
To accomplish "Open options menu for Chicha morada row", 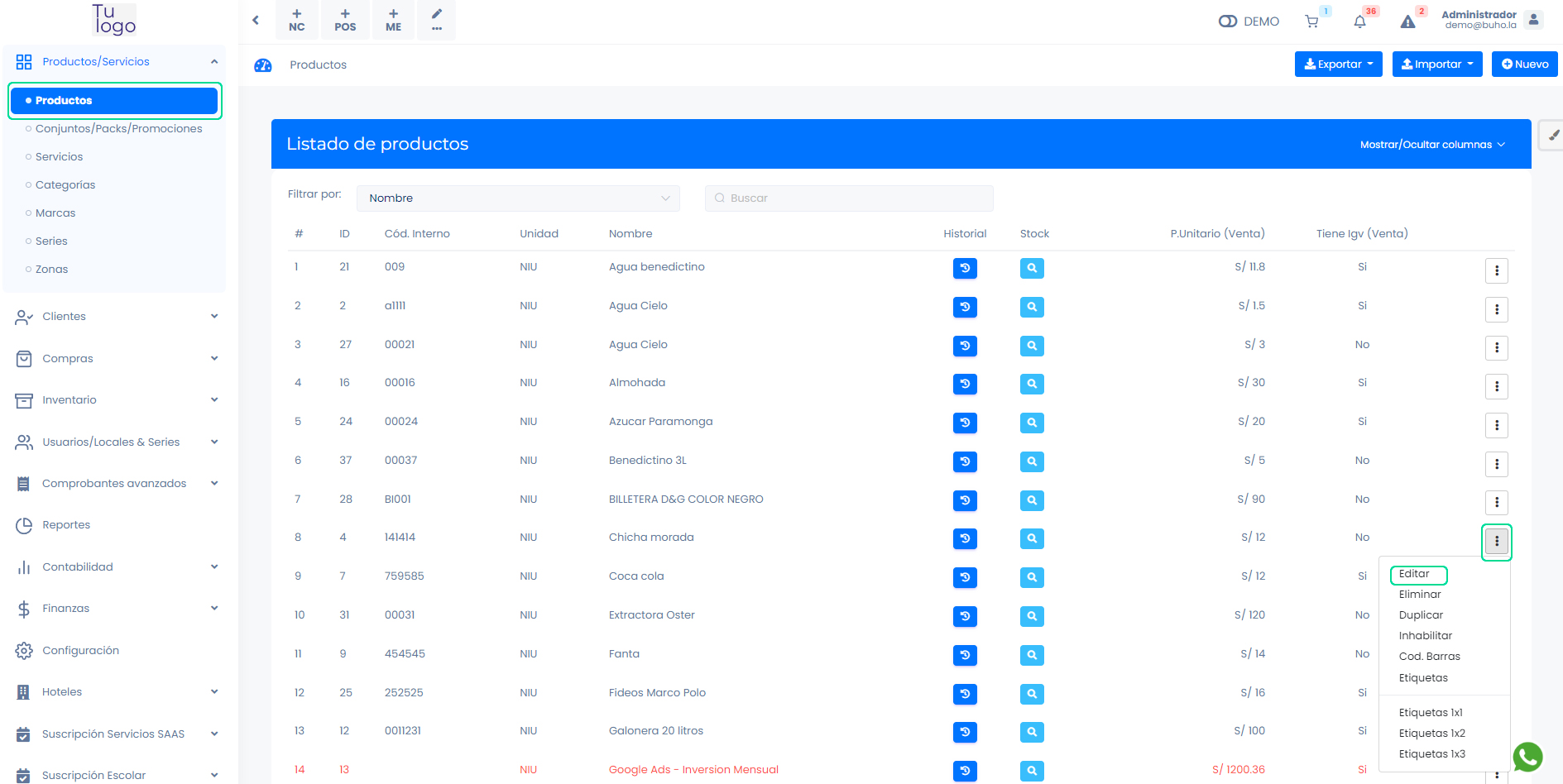I will 1496,541.
